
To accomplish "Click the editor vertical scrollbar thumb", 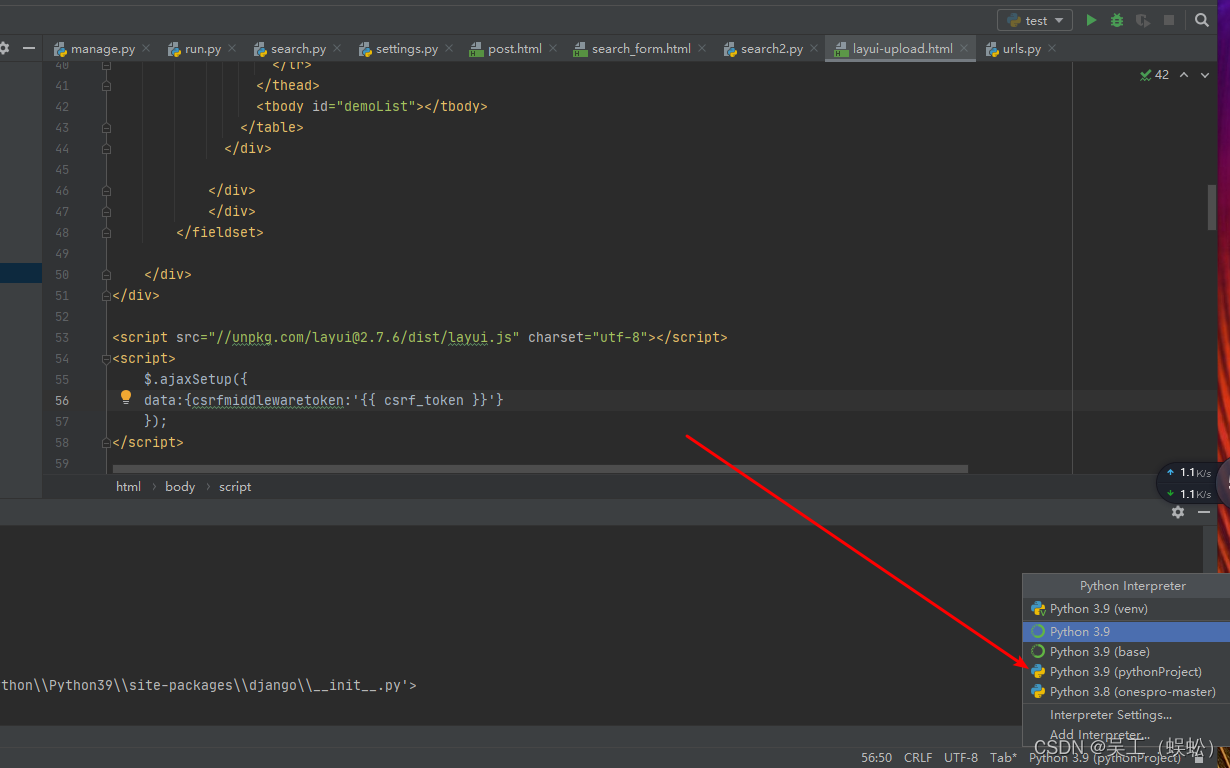I will pyautogui.click(x=1214, y=207).
